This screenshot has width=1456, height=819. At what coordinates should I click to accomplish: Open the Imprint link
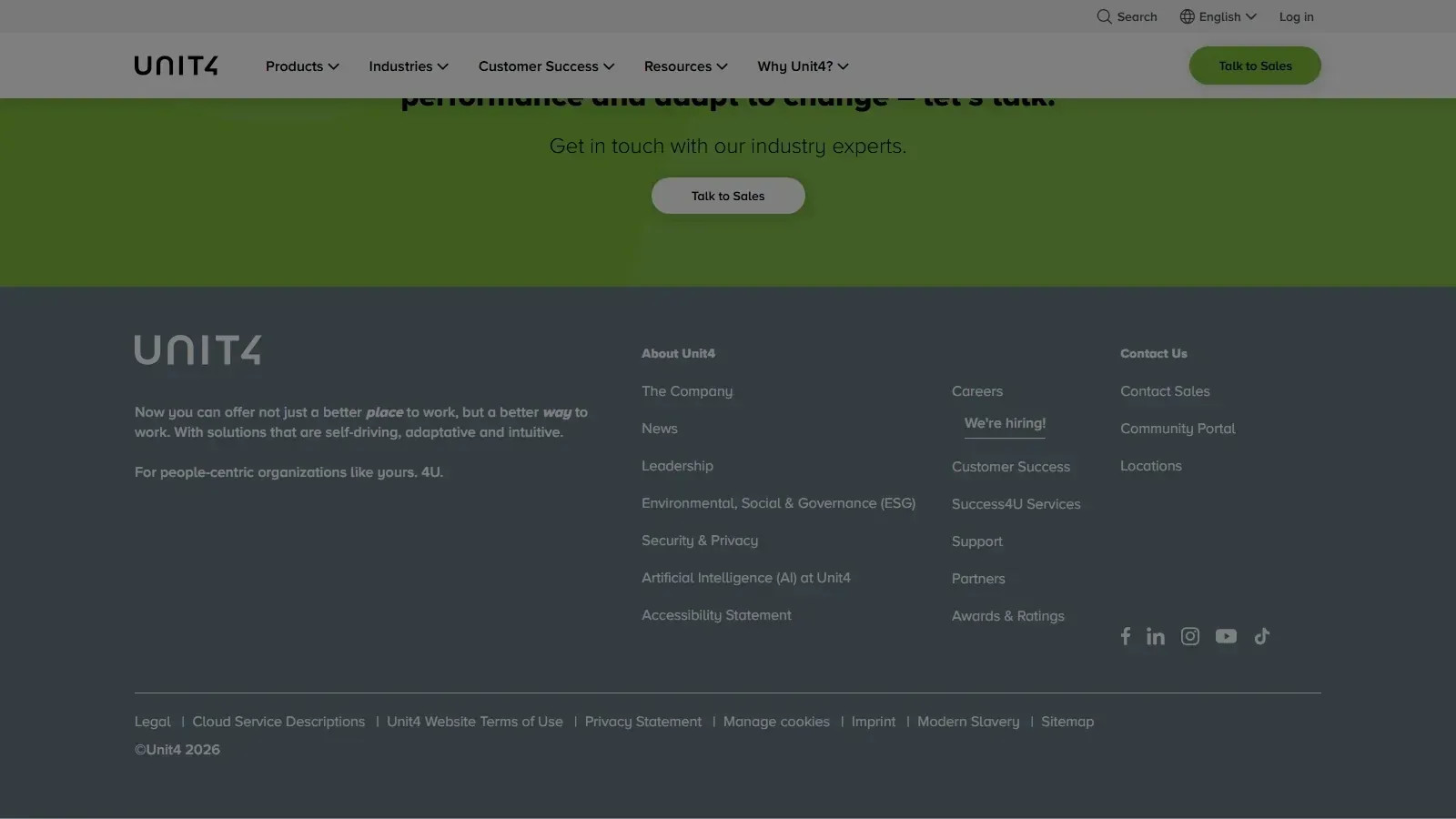(874, 722)
